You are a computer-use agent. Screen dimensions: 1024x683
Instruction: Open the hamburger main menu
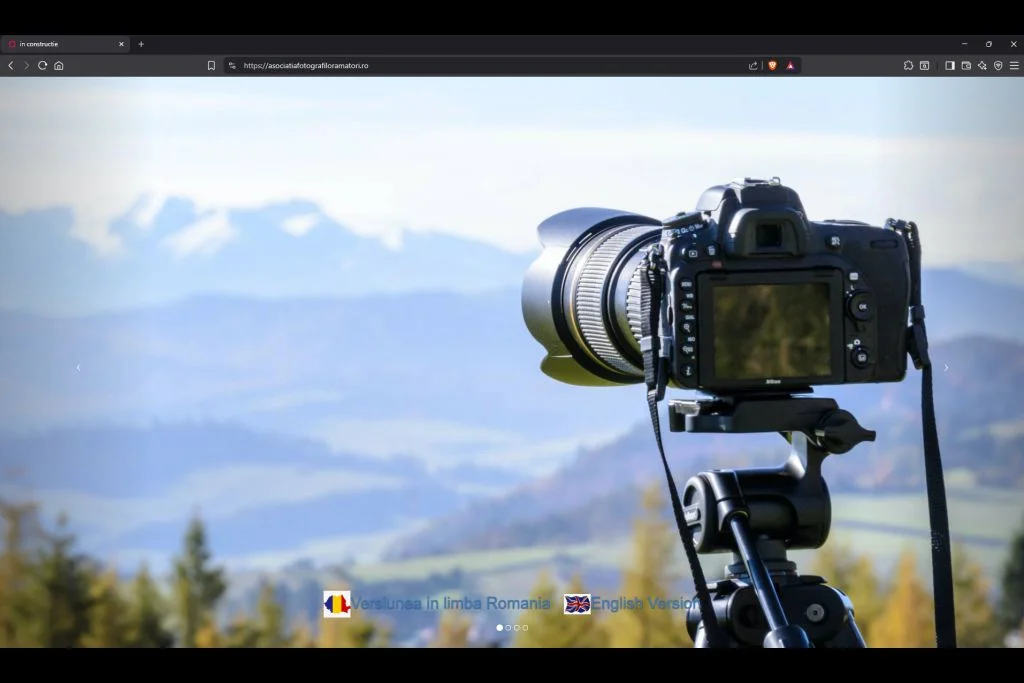click(x=1014, y=66)
